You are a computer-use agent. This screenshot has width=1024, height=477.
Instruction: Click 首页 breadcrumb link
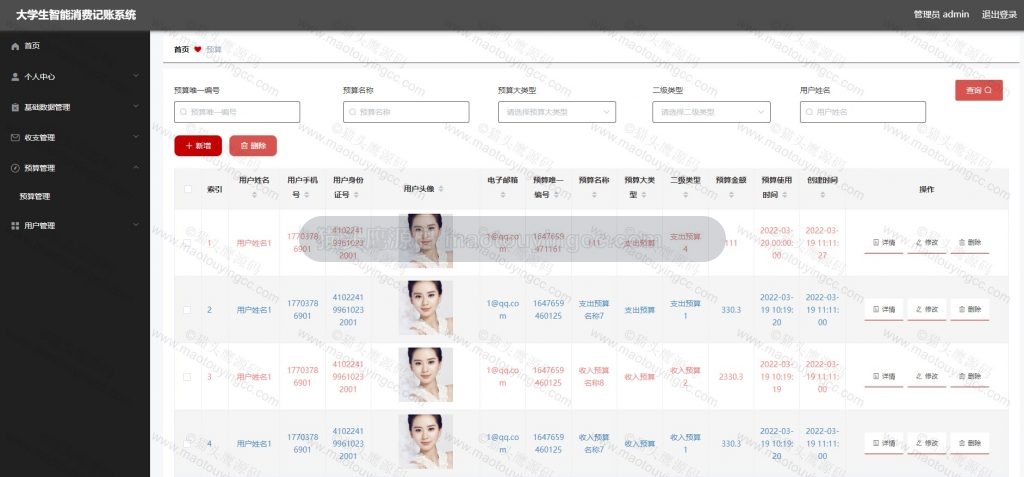point(182,49)
